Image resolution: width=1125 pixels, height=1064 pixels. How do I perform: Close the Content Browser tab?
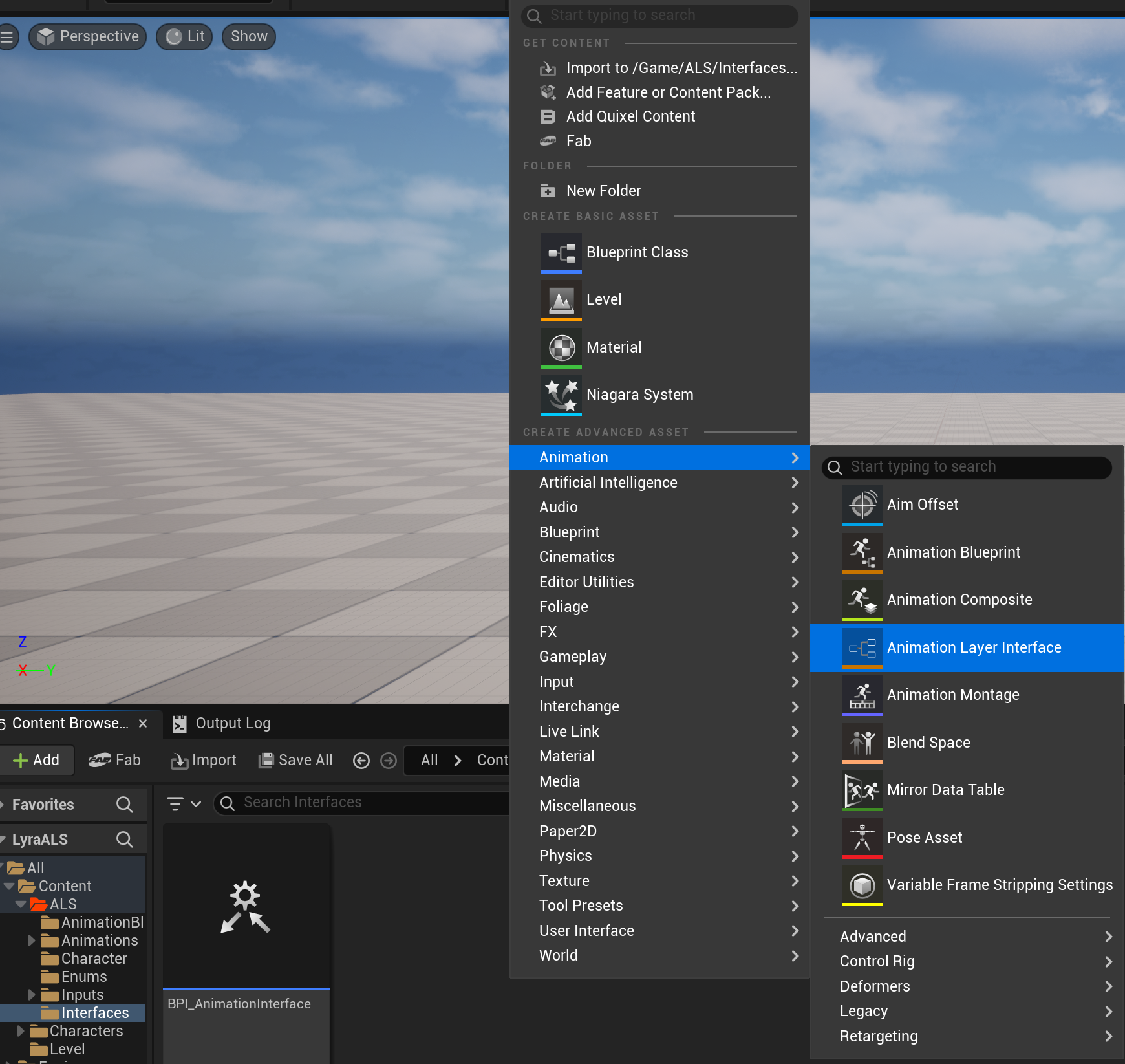coord(143,724)
